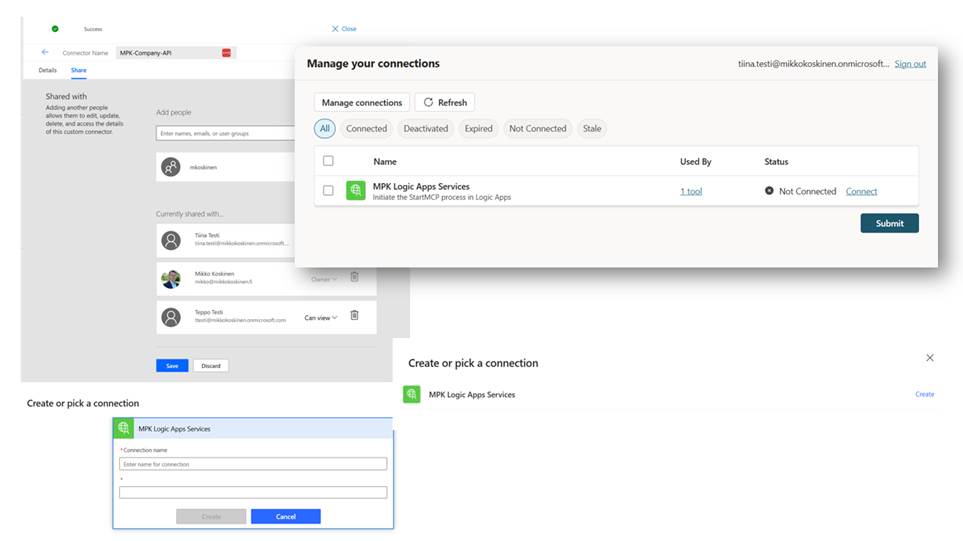
Task: Close the Create or pick a connection panel
Action: coord(930,357)
